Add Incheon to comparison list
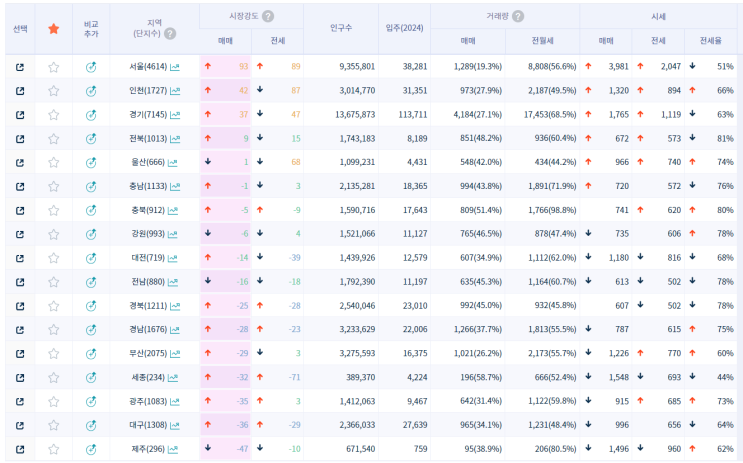This screenshot has width=743, height=463. point(91,90)
